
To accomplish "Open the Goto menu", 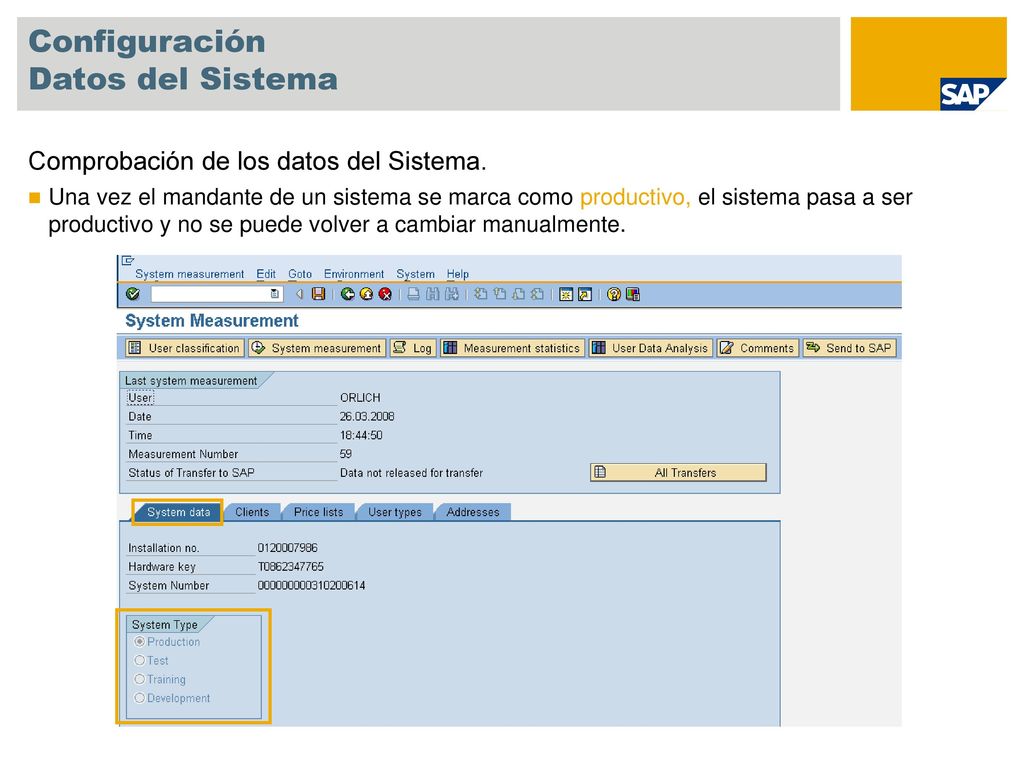I will click(x=300, y=274).
